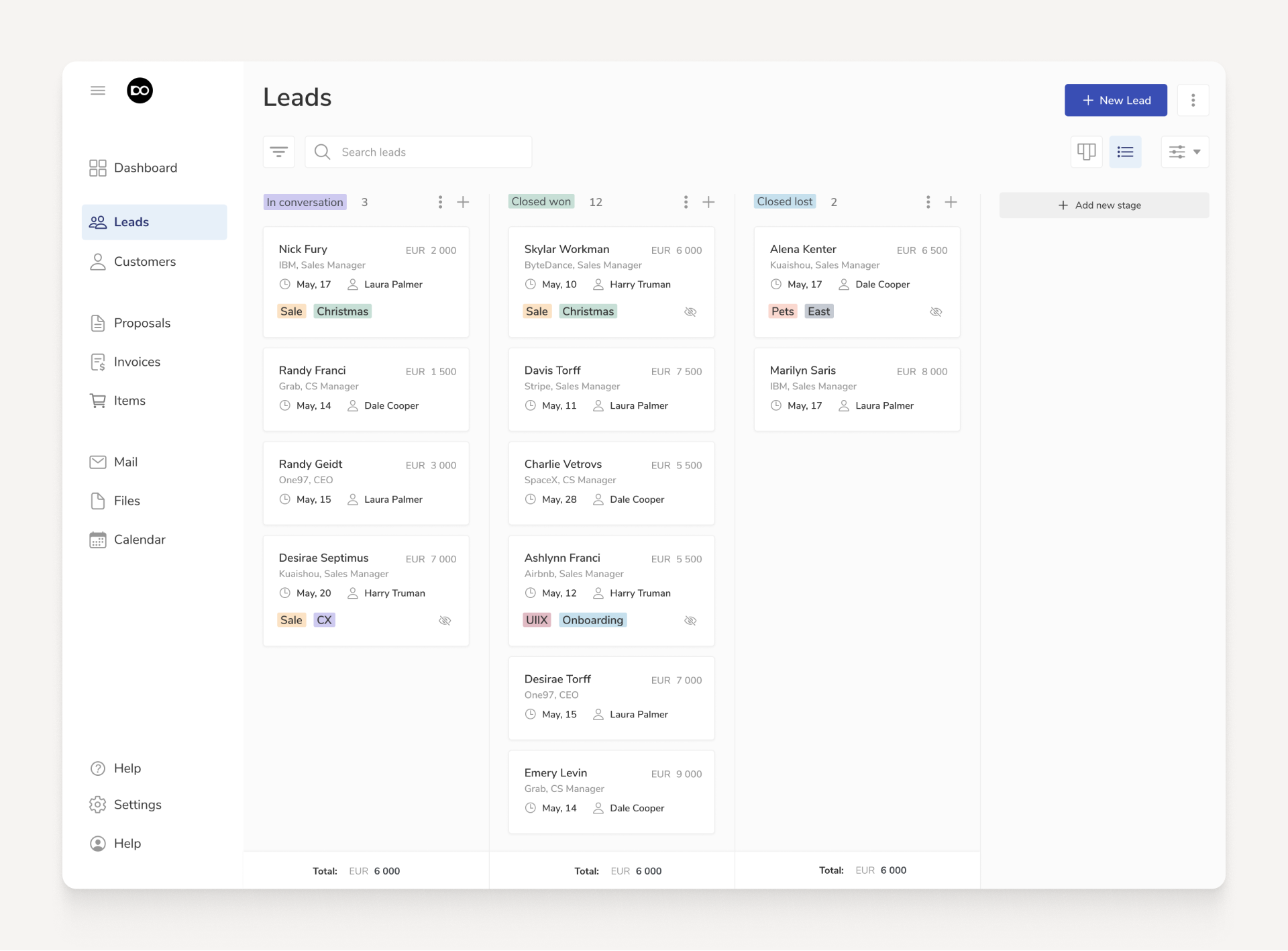Open the Mail section
1288x951 pixels.
[127, 462]
